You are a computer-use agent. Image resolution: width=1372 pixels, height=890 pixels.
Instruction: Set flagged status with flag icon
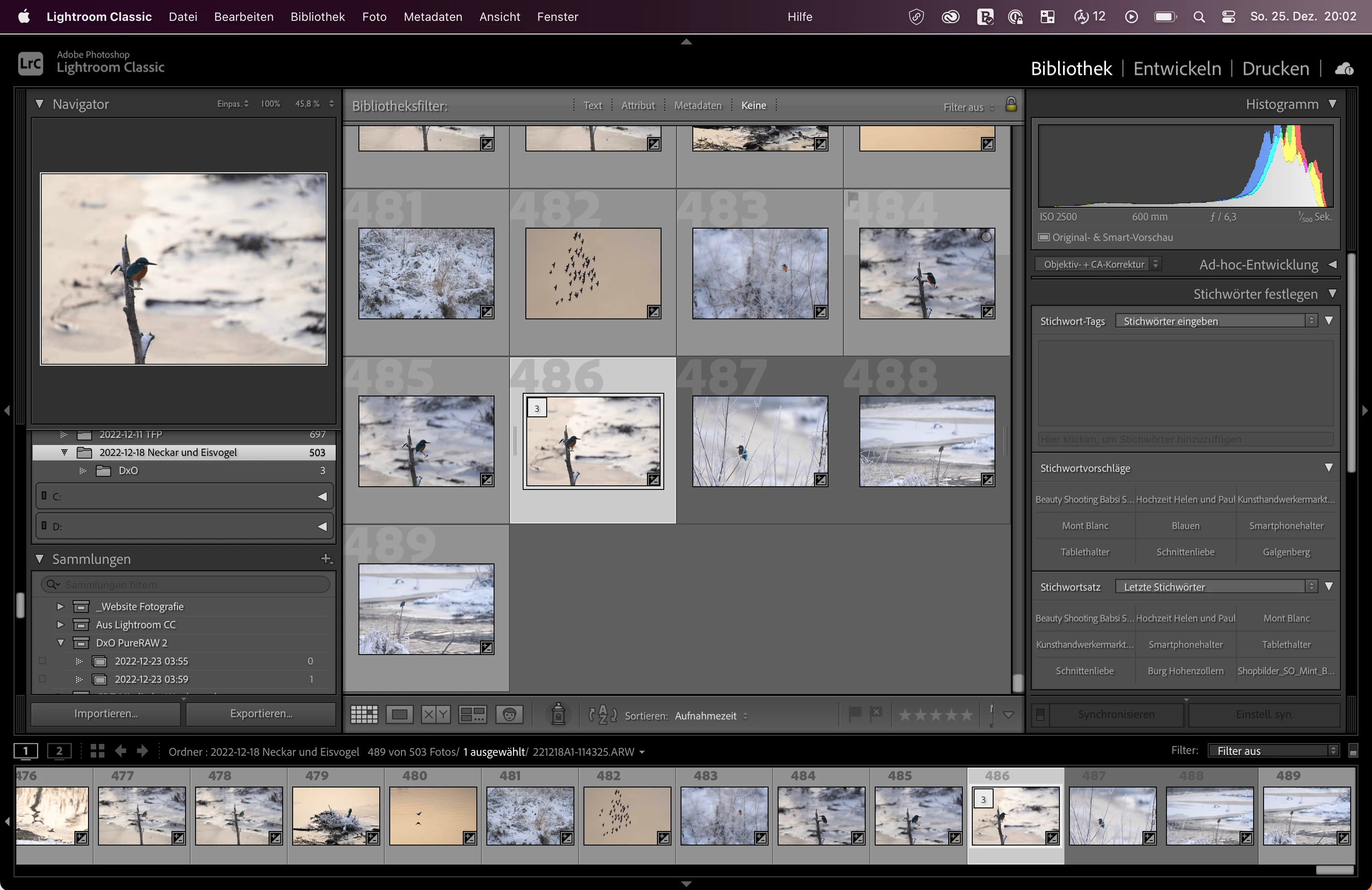pyautogui.click(x=855, y=714)
